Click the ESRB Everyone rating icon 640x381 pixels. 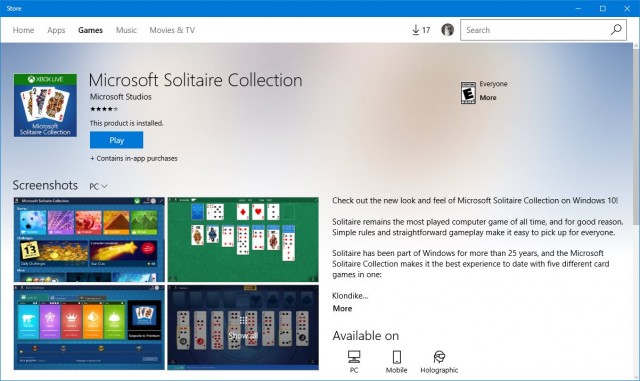click(x=468, y=93)
